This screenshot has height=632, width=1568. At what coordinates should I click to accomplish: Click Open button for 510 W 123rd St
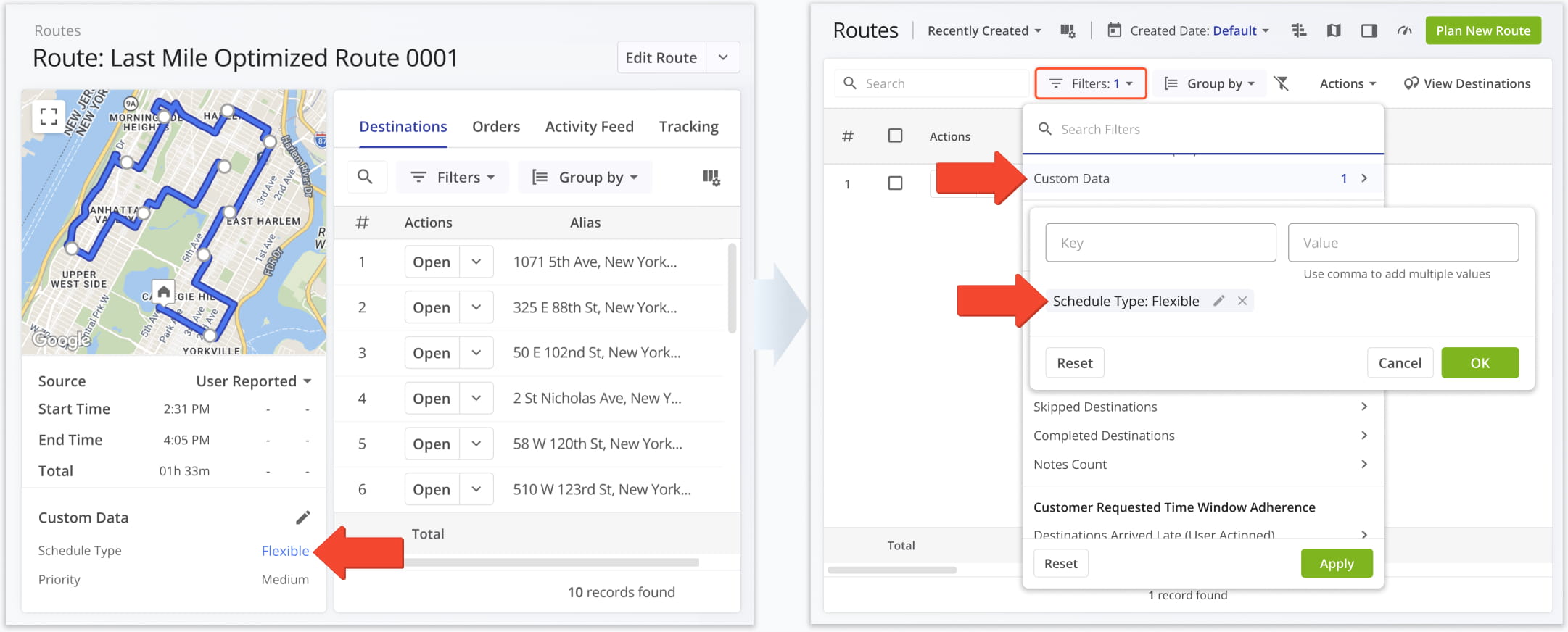coord(432,489)
